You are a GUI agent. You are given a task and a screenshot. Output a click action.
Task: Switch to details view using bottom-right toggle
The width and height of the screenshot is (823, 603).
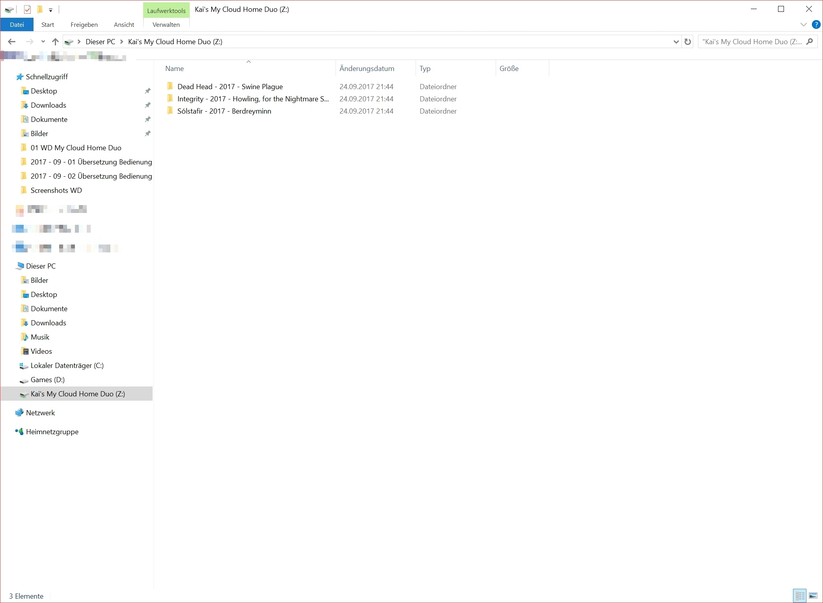tap(800, 596)
